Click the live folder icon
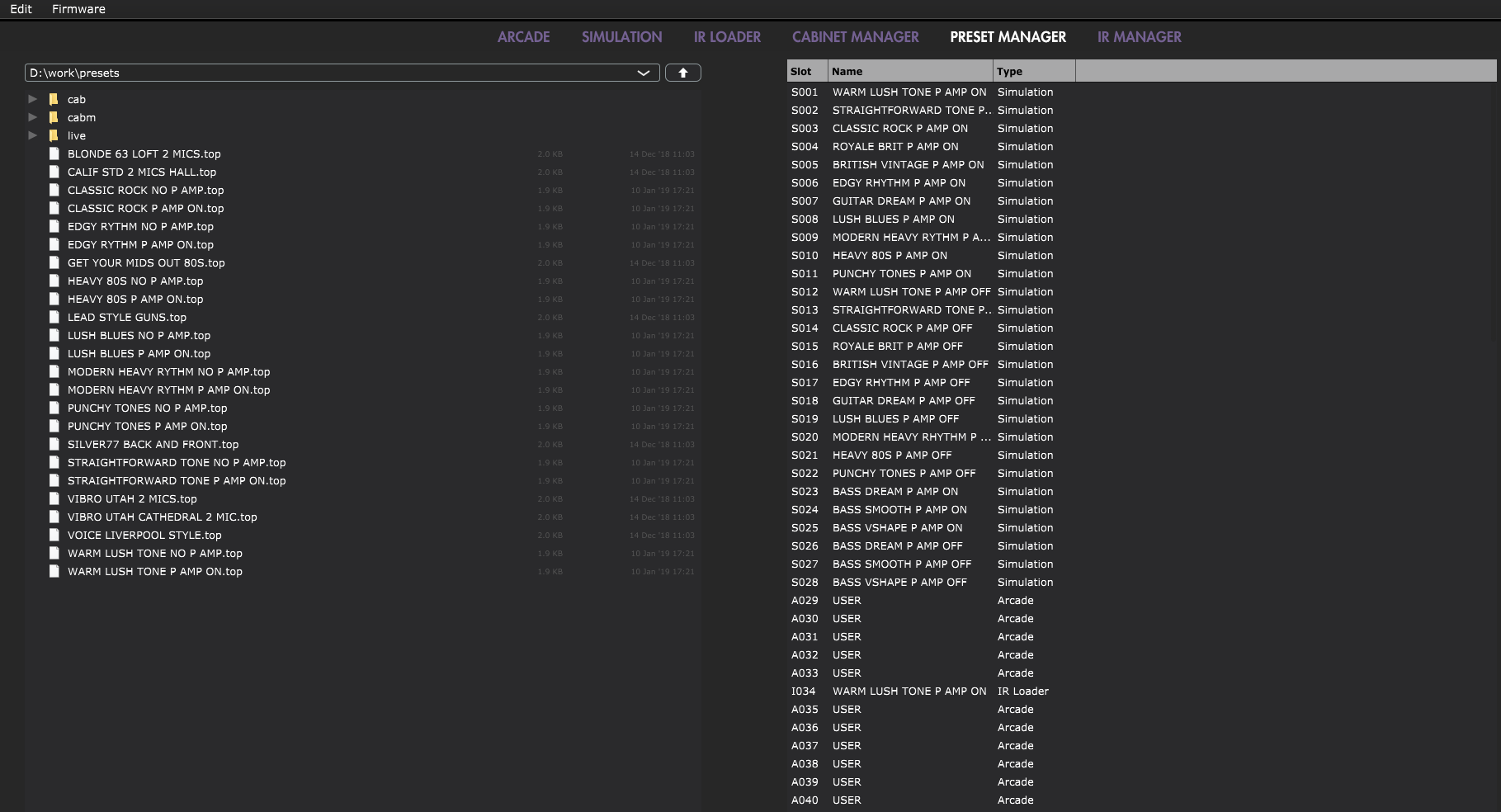Viewport: 1501px width, 812px height. point(54,135)
